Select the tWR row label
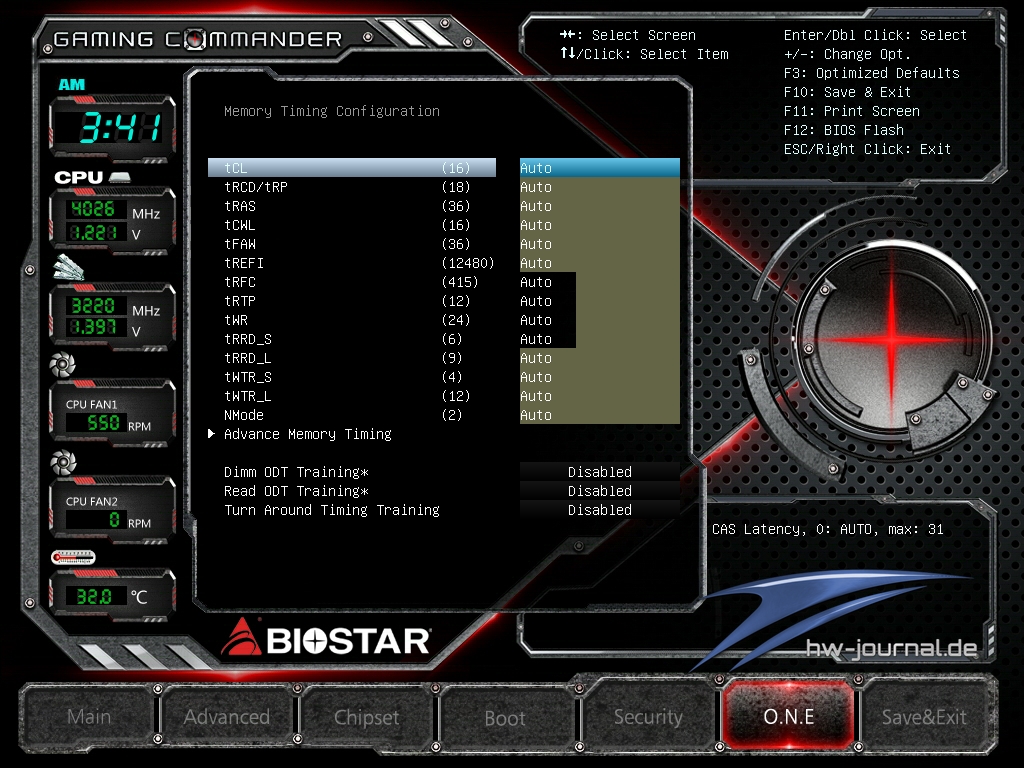Screen dimensions: 1024x768 point(236,319)
